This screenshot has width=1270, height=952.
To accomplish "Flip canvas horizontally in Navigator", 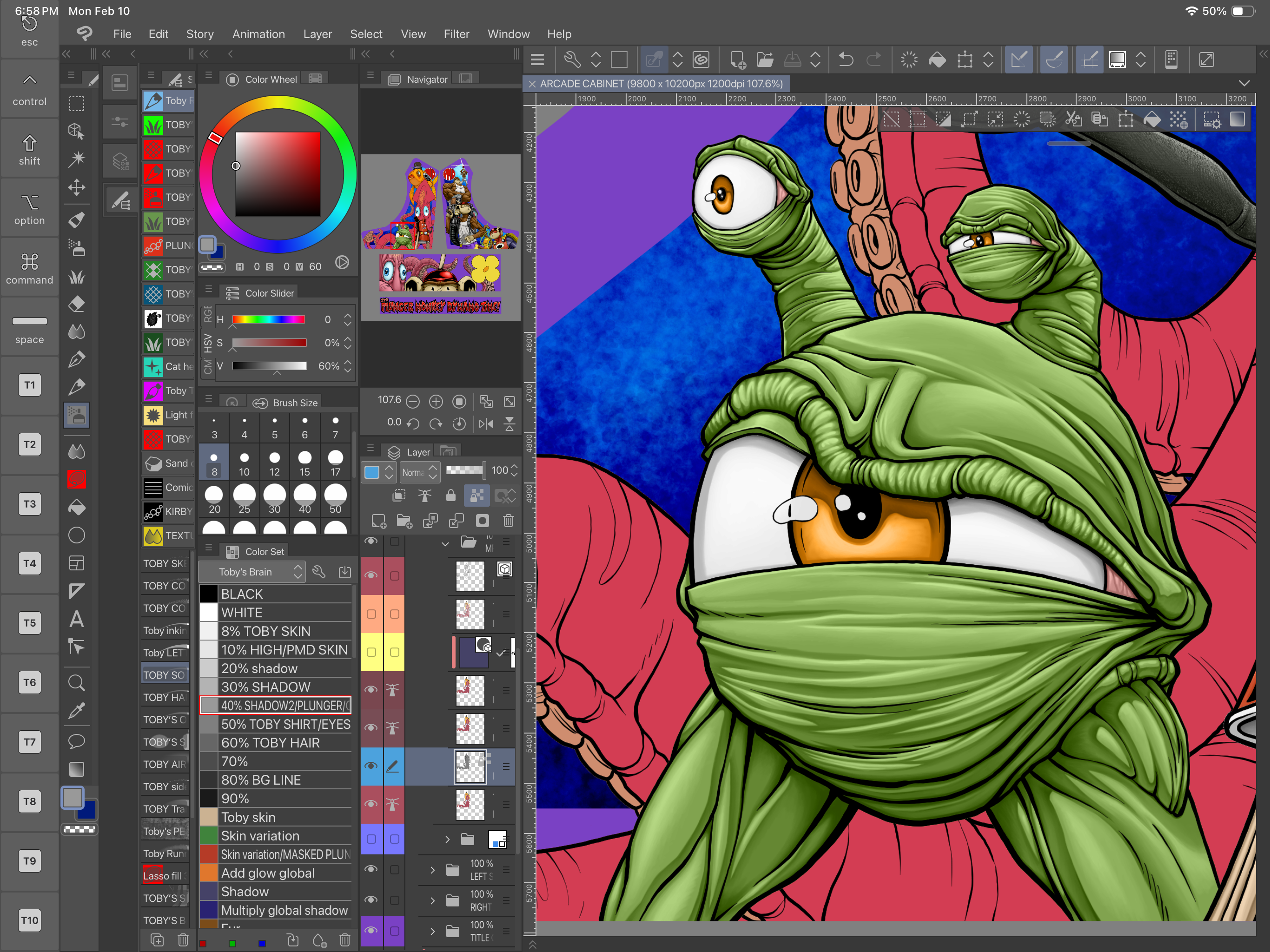I will pos(486,424).
